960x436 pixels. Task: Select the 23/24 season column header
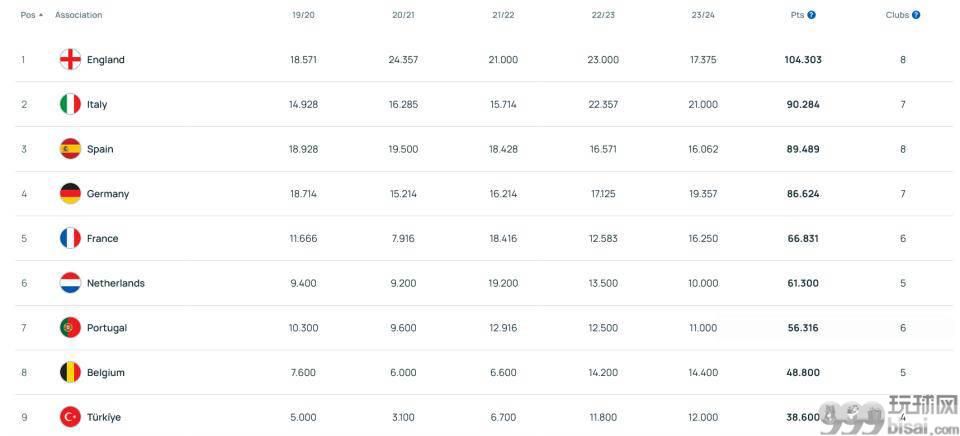coord(703,15)
